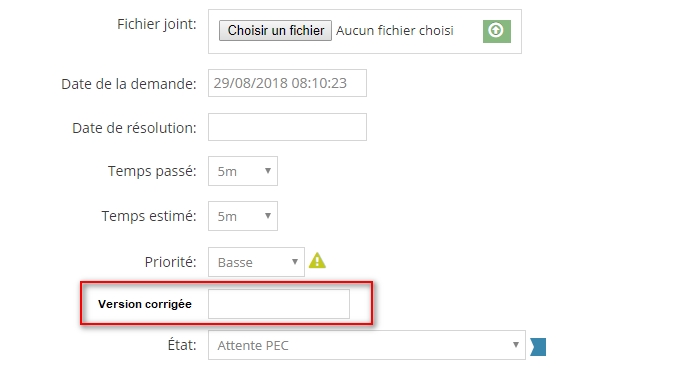Click the blue flag icon beside État
This screenshot has width=700, height=386.
(538, 347)
